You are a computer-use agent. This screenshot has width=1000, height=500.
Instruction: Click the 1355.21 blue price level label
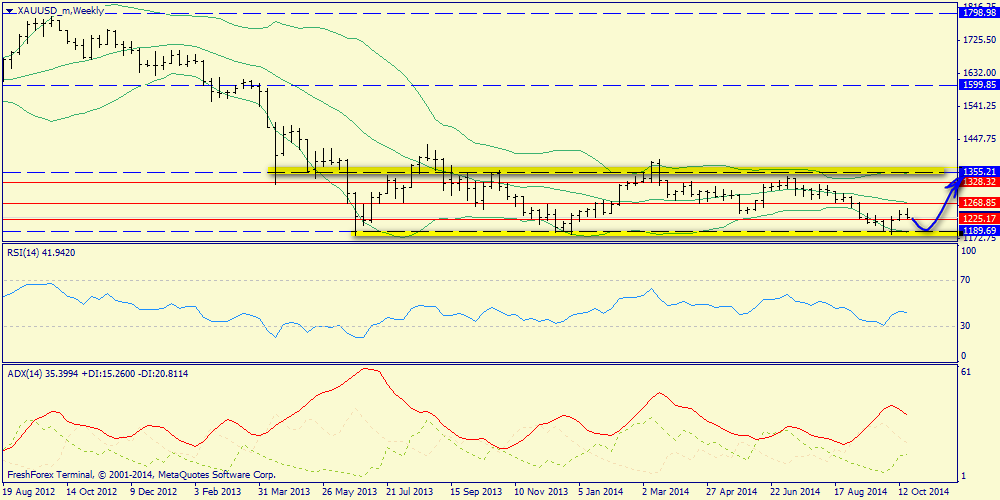[x=978, y=172]
